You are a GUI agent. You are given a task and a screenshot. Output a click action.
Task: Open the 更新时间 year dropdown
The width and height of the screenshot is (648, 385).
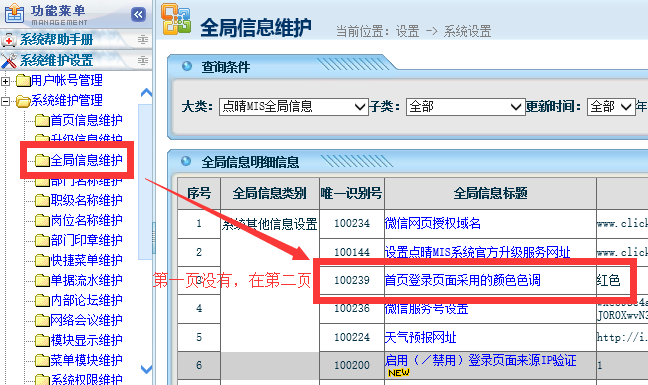pyautogui.click(x=611, y=107)
